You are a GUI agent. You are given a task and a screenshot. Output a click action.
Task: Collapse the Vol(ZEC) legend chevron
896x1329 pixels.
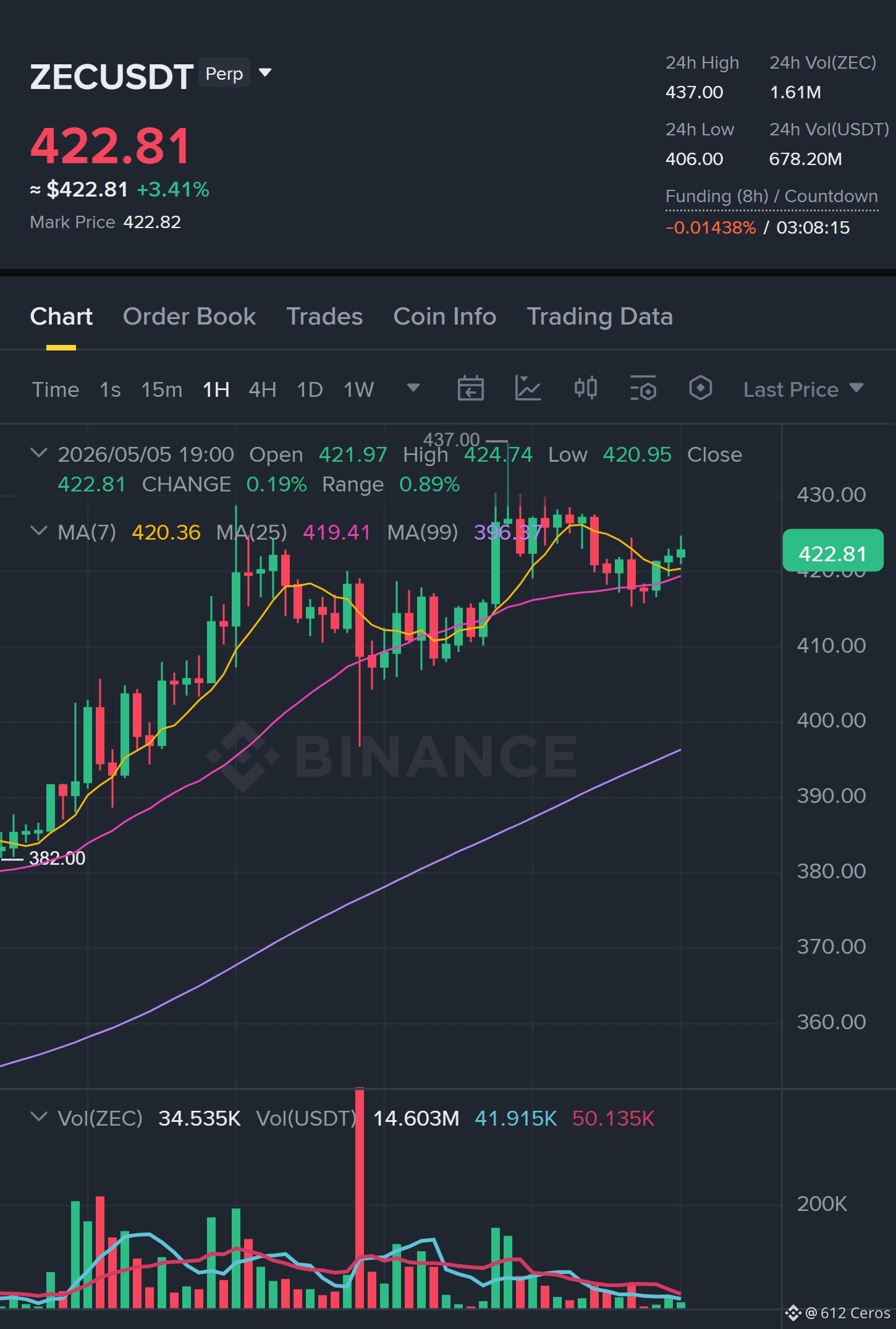[x=39, y=1117]
